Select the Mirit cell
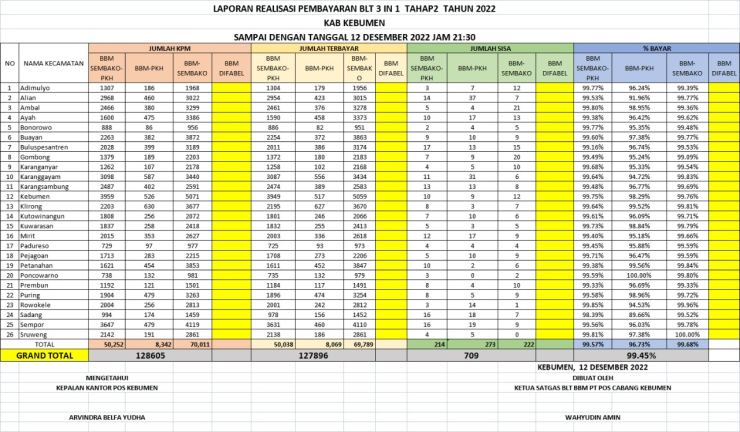The image size is (740, 432). click(53, 236)
